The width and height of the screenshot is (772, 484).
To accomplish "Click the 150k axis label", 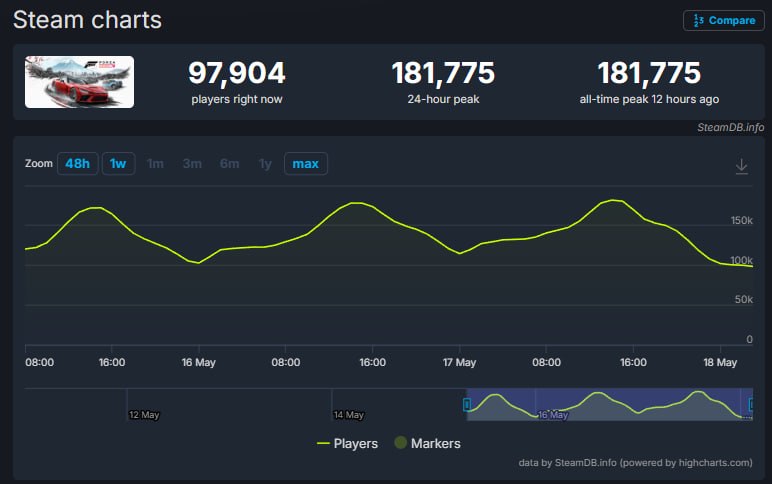I will [741, 220].
